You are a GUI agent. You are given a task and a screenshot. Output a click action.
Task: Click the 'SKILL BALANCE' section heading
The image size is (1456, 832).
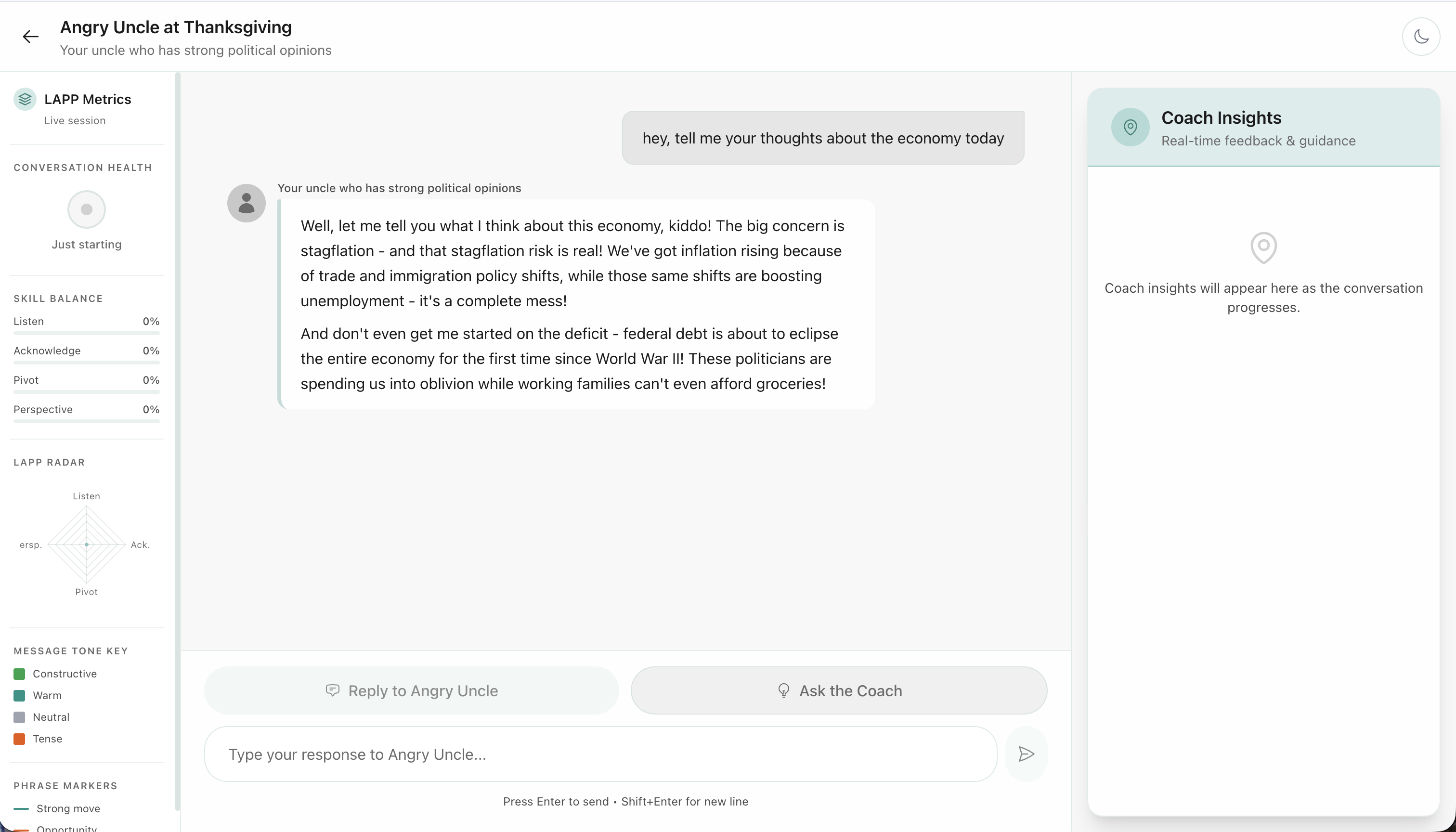pyautogui.click(x=58, y=299)
